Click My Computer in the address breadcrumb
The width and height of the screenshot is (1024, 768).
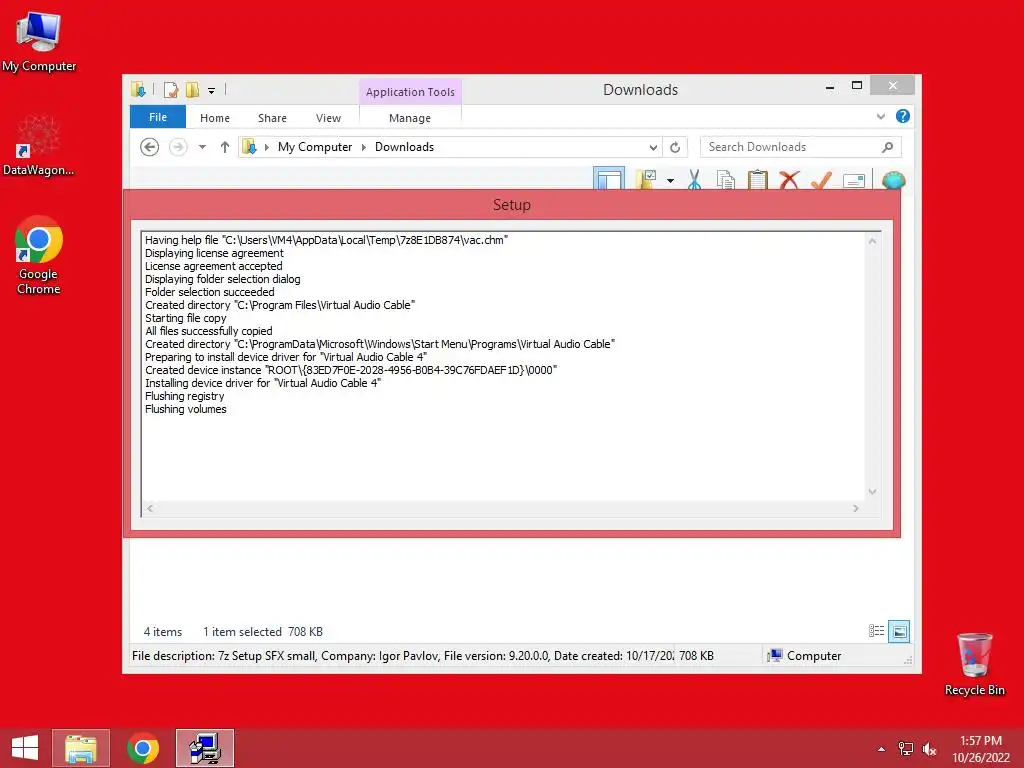tap(315, 147)
